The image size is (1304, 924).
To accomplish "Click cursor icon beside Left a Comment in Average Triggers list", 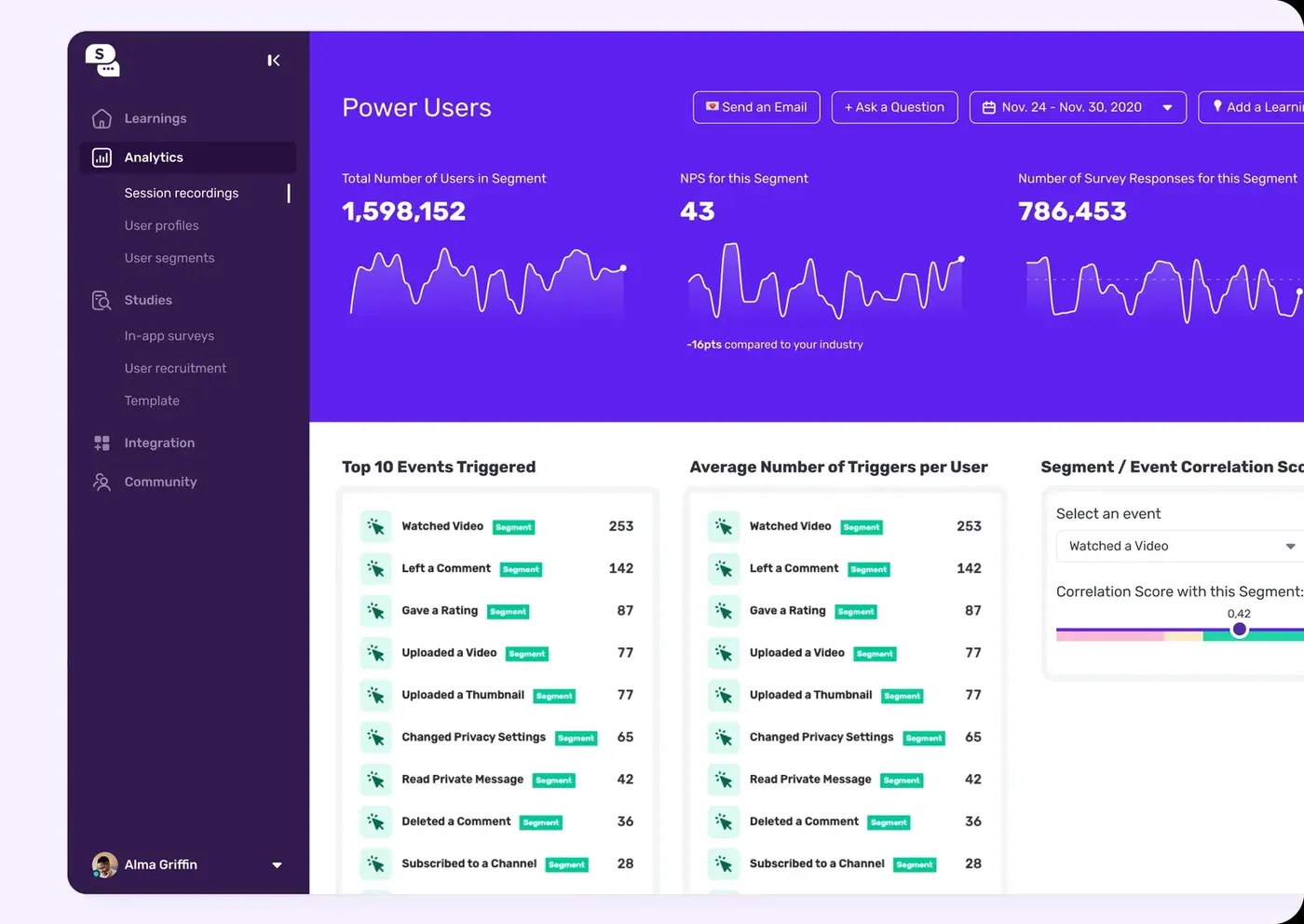I will (724, 569).
